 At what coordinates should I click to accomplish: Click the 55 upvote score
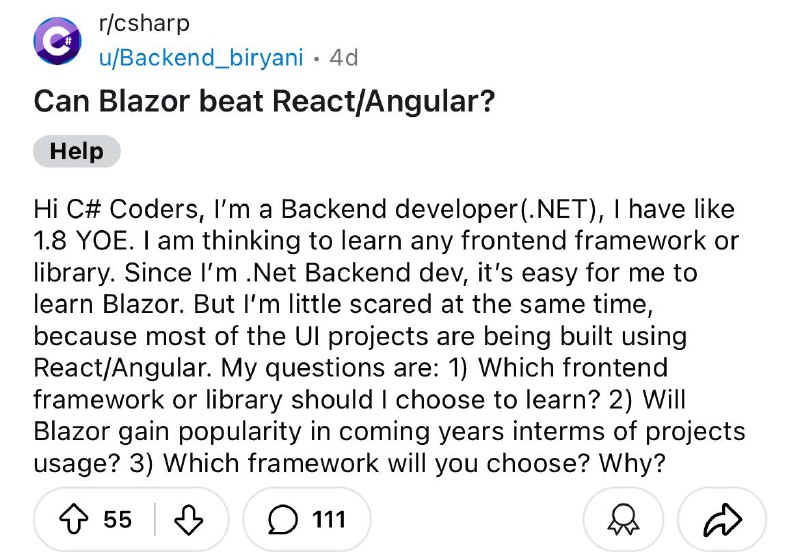[x=117, y=520]
